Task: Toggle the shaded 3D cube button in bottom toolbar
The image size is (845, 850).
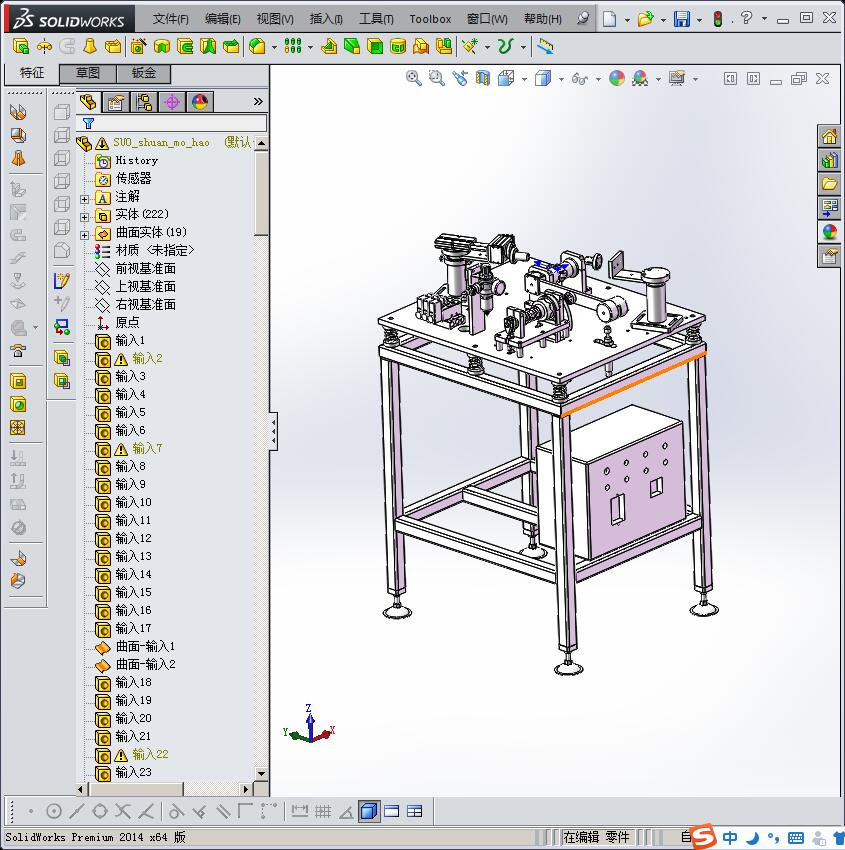Action: [369, 812]
